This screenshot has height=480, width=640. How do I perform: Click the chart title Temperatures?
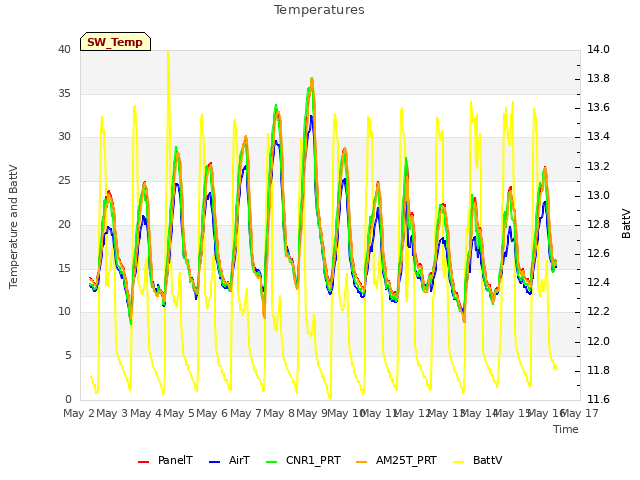click(319, 10)
